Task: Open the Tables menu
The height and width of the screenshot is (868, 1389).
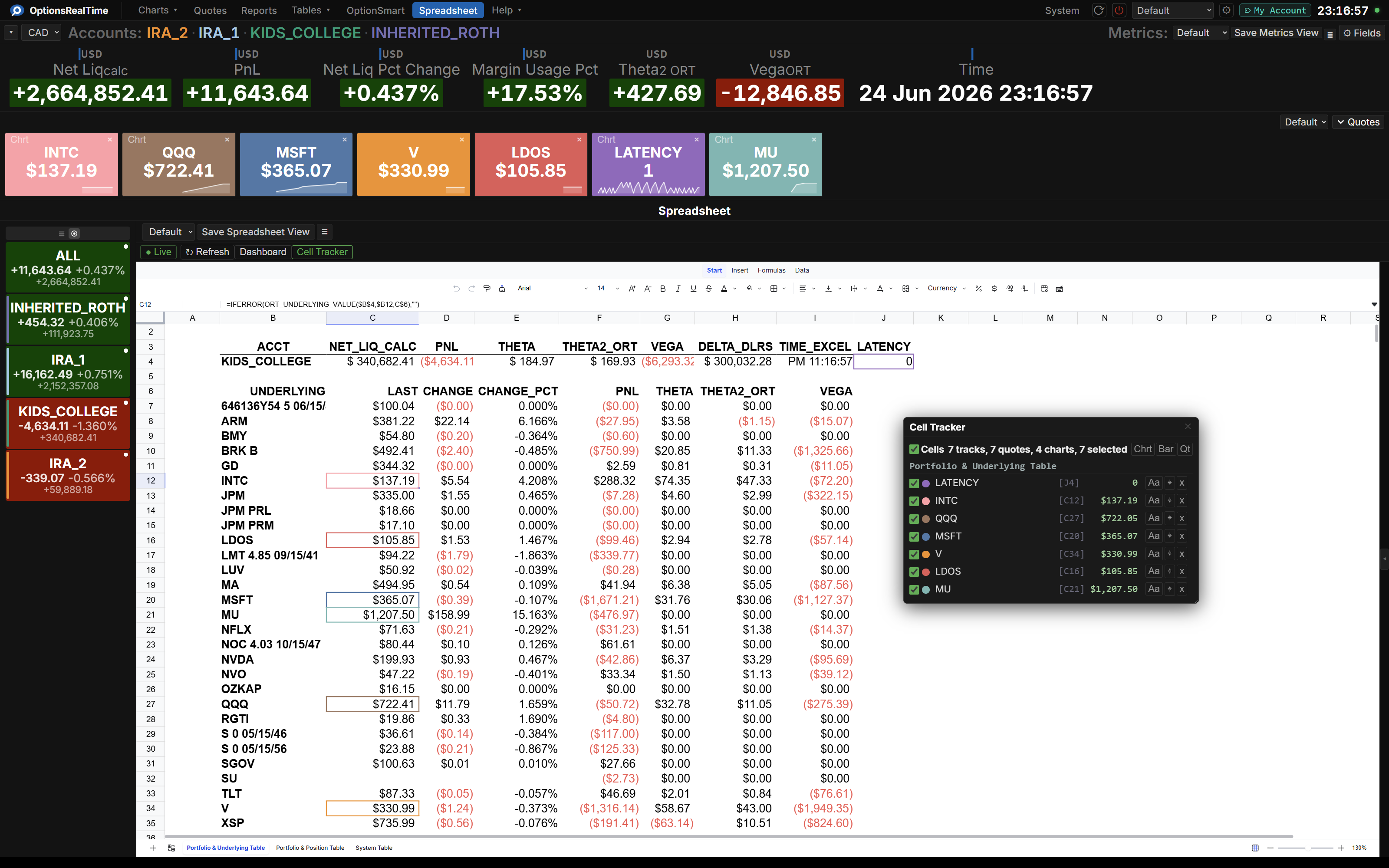Action: 310,10
